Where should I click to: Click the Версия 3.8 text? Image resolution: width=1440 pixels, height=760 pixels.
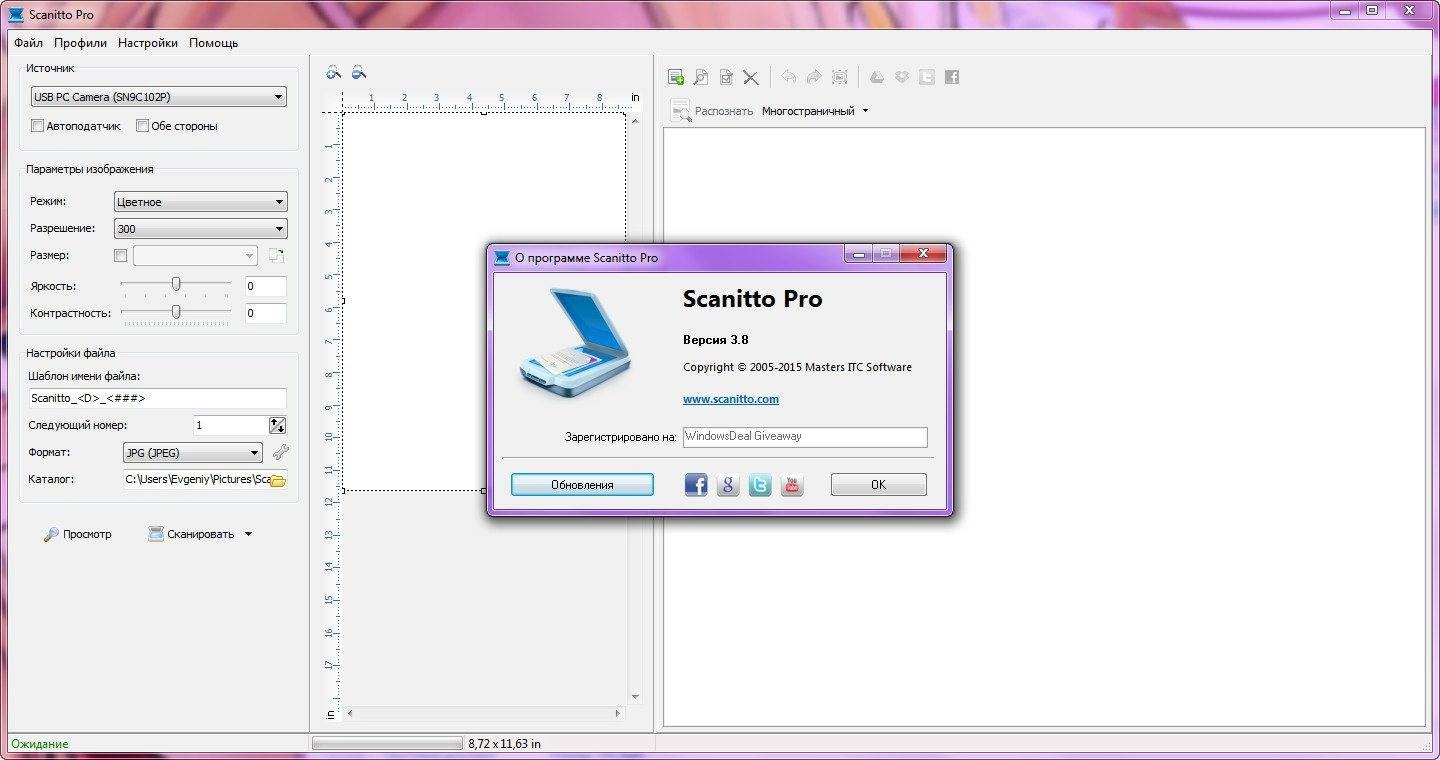(716, 340)
